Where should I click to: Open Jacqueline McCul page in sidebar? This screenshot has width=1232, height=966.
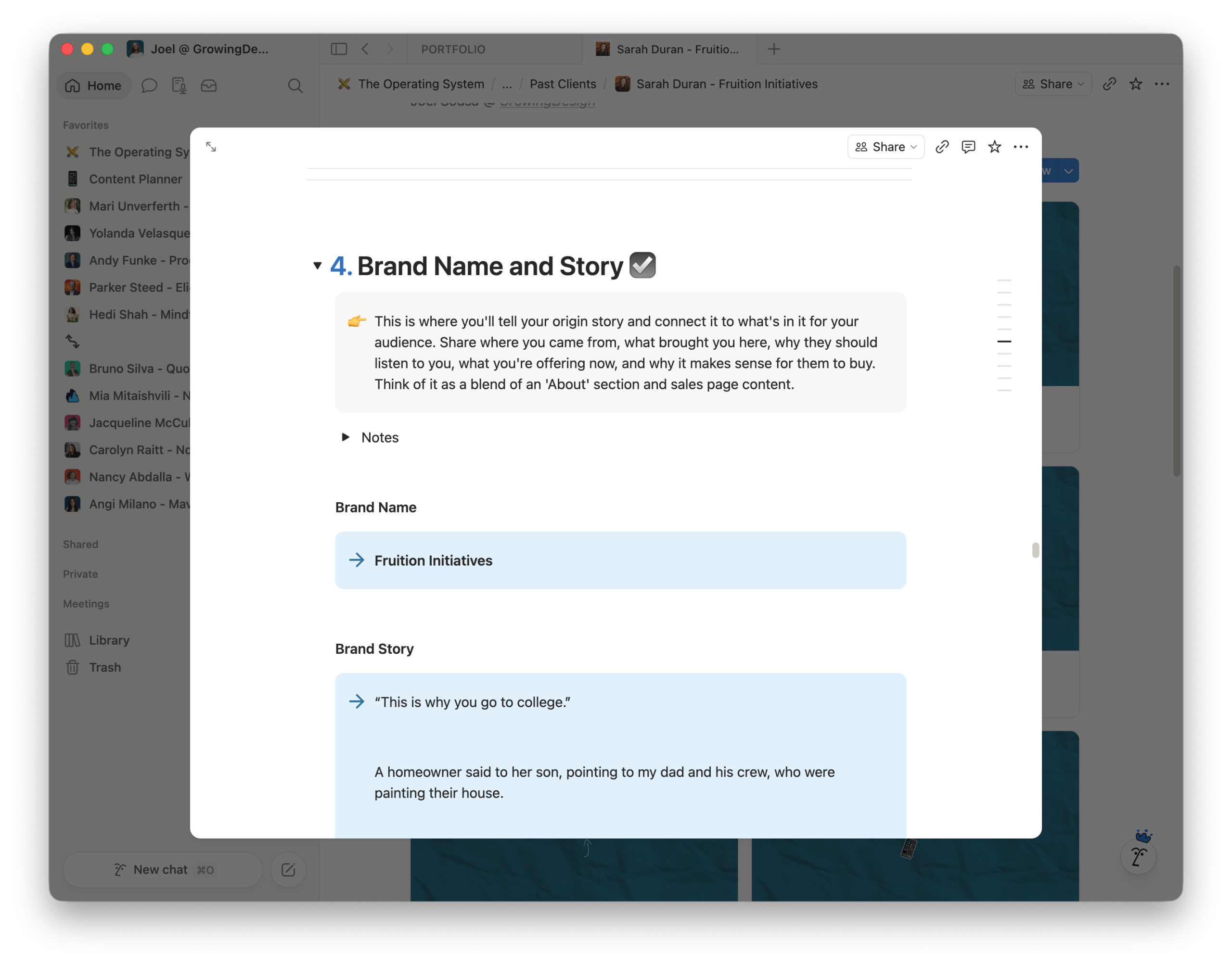(x=126, y=423)
